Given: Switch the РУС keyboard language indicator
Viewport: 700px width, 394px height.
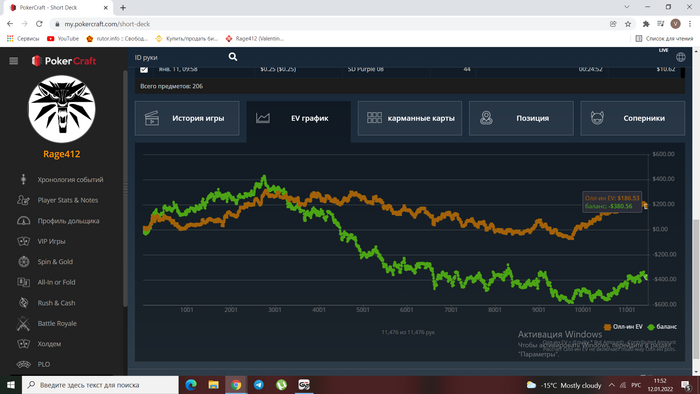Looking at the screenshot, I should tap(636, 385).
